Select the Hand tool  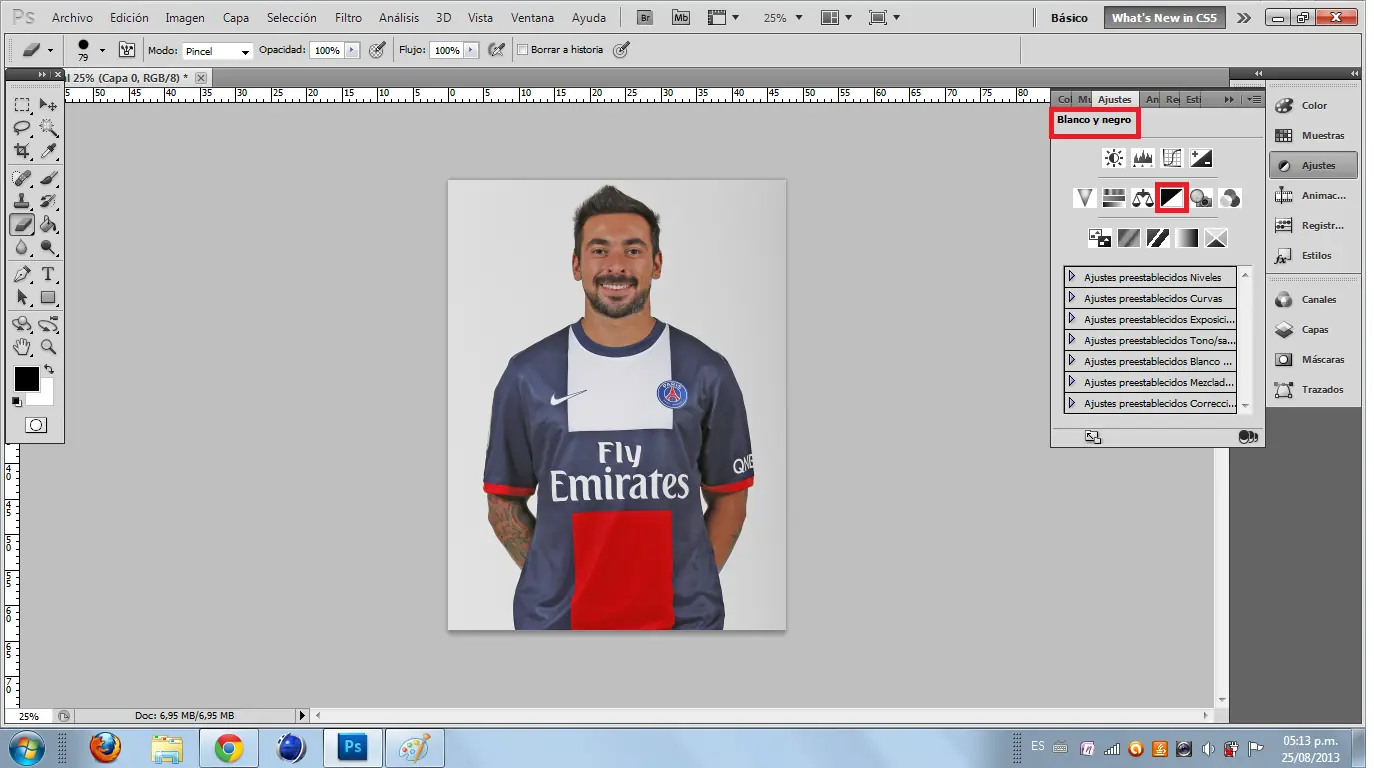22,347
